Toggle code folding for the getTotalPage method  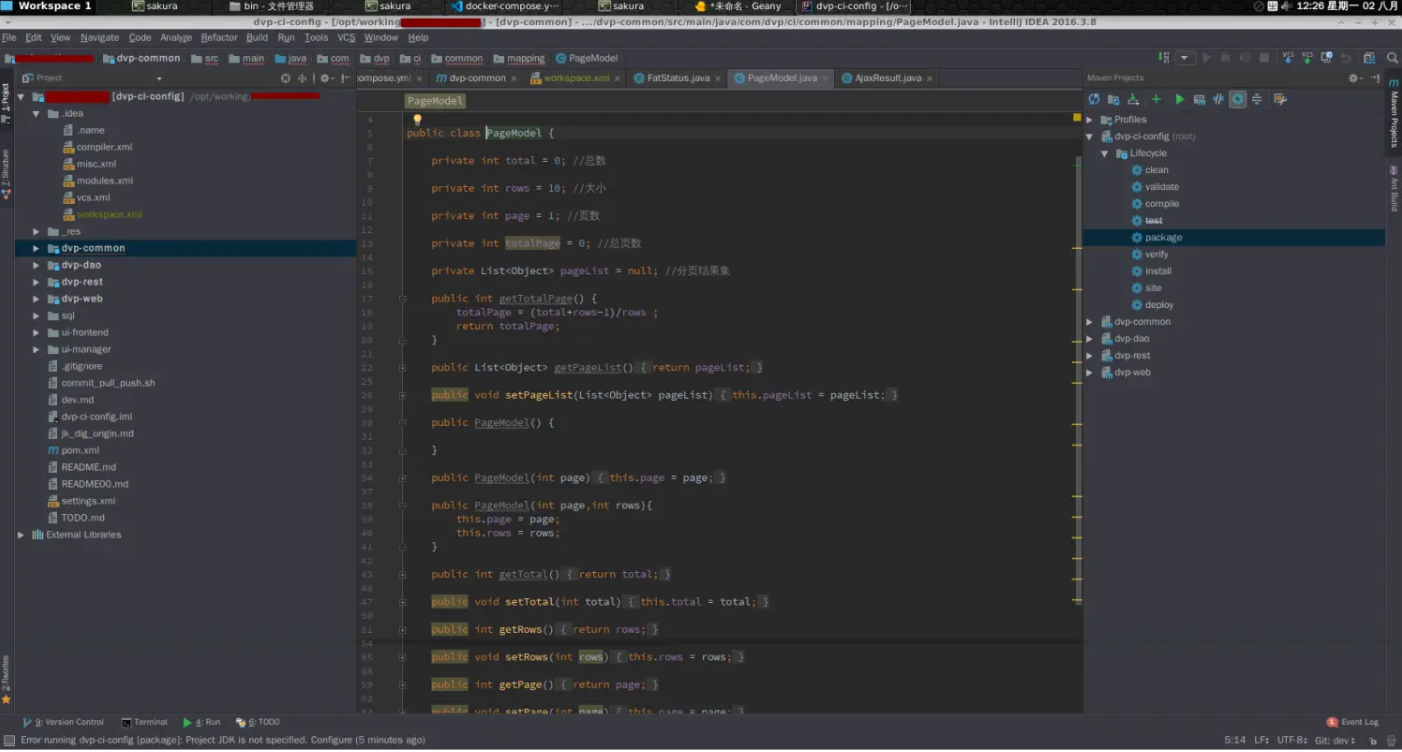coord(402,298)
